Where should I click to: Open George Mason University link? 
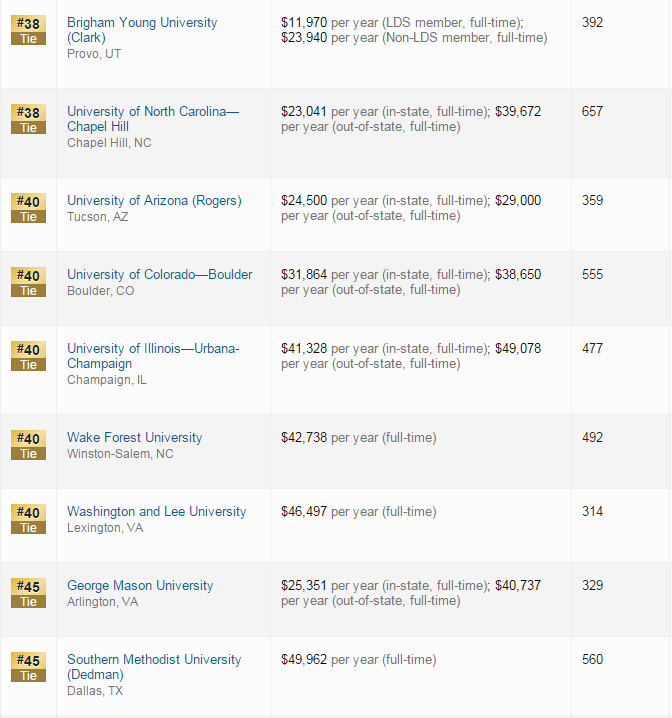click(x=140, y=586)
